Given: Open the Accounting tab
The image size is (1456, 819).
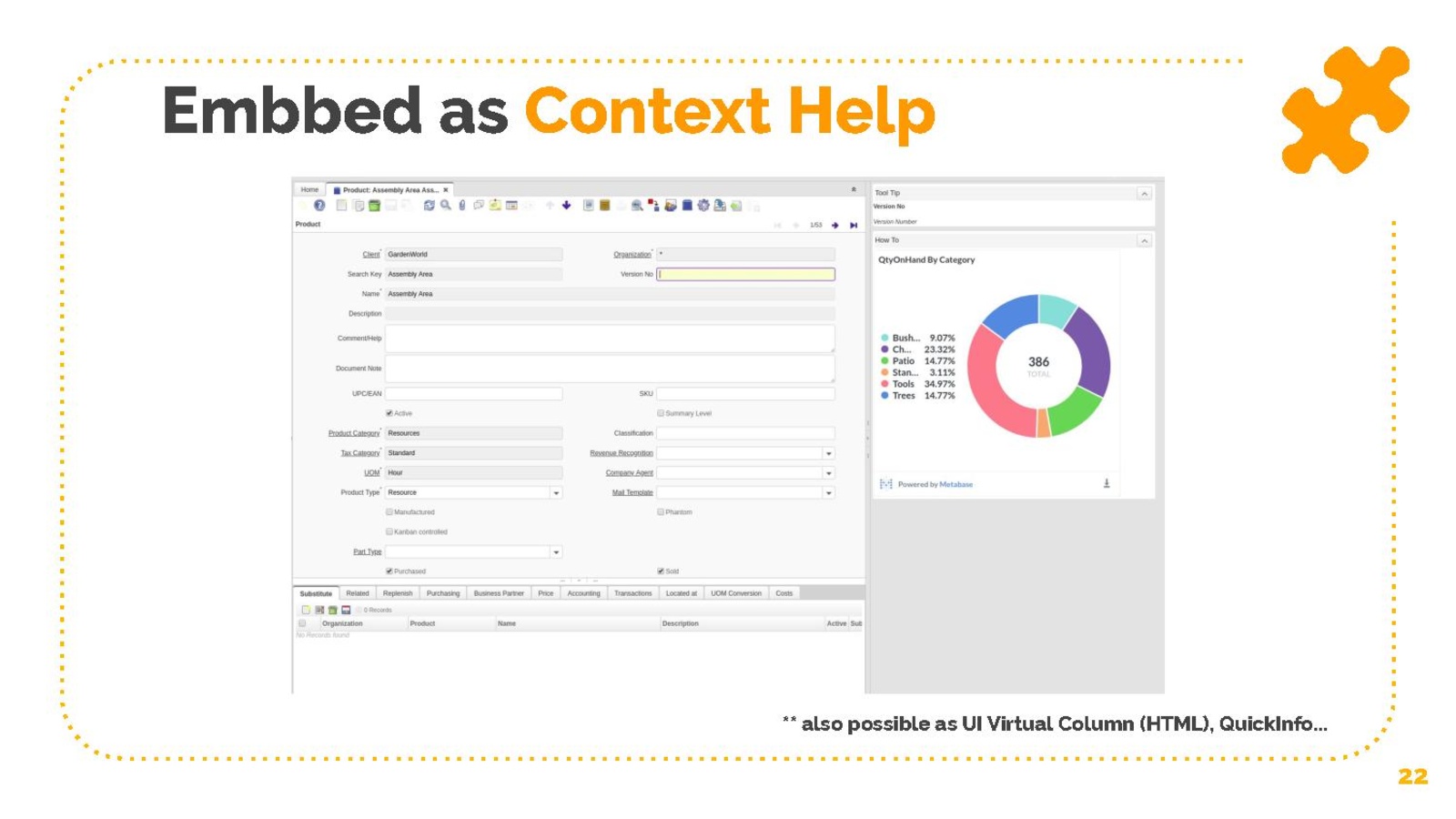Looking at the screenshot, I should (x=583, y=593).
